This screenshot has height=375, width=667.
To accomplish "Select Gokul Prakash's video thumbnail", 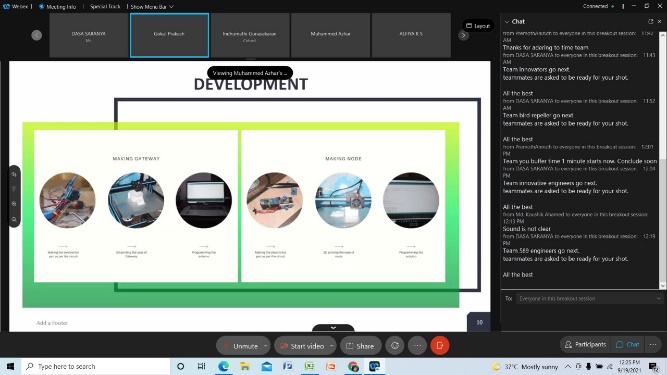I will [x=169, y=35].
